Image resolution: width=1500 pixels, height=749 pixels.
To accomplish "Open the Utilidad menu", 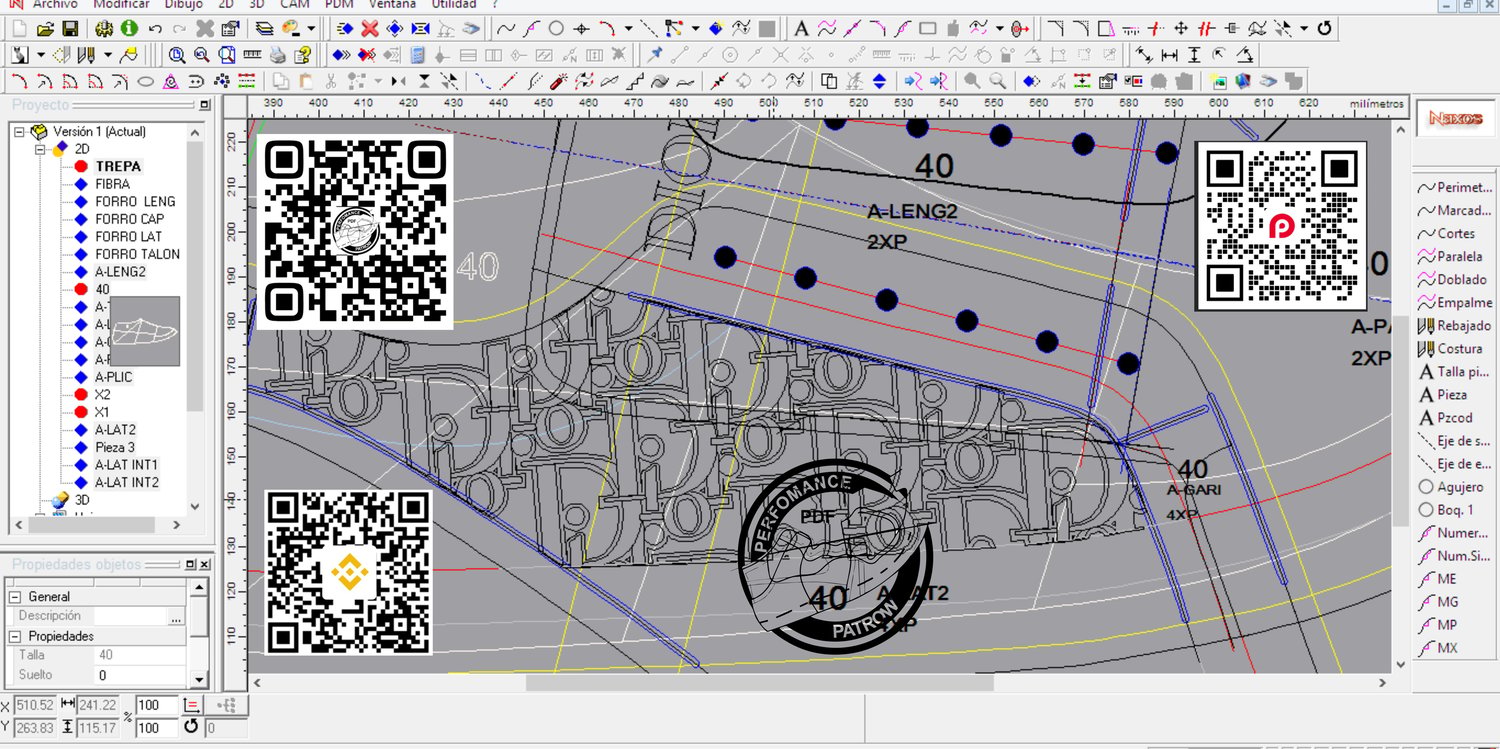I will tap(453, 5).
